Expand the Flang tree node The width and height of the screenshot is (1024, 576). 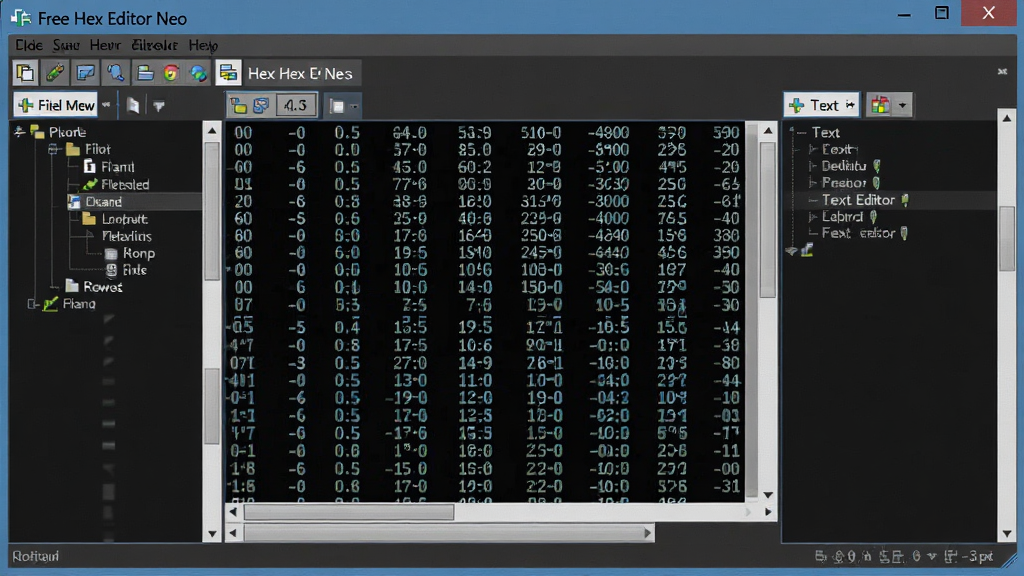32,304
